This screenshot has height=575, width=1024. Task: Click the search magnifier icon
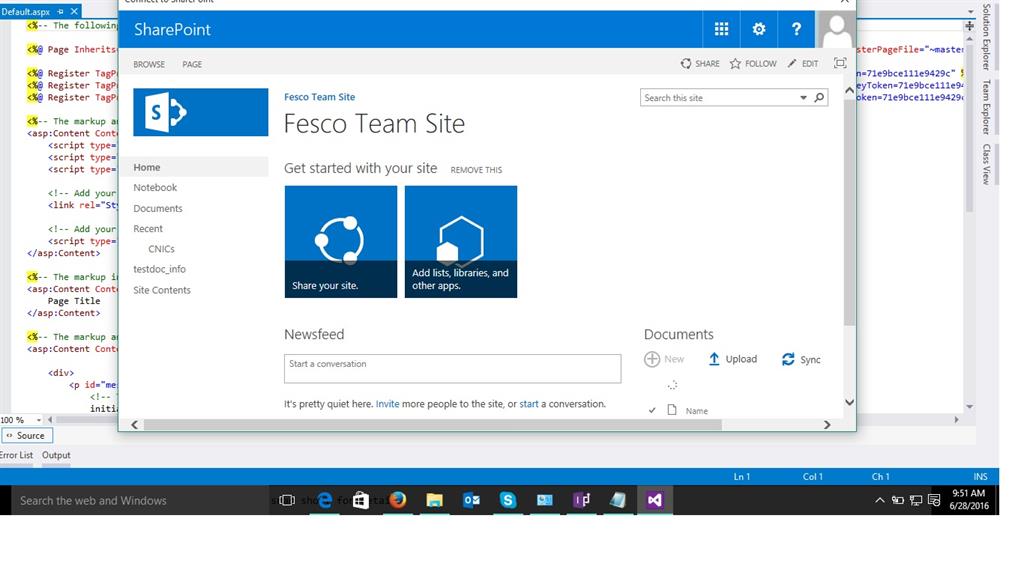[x=819, y=97]
